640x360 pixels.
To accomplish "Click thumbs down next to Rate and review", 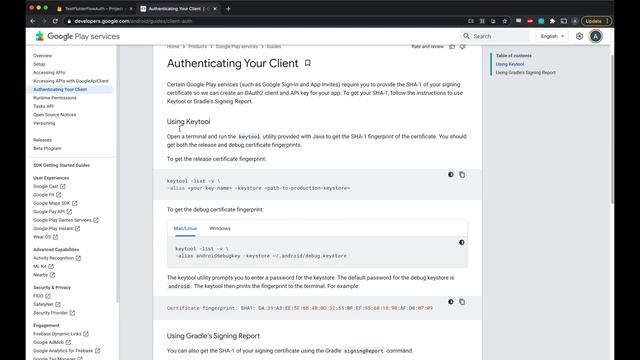I will (462, 47).
